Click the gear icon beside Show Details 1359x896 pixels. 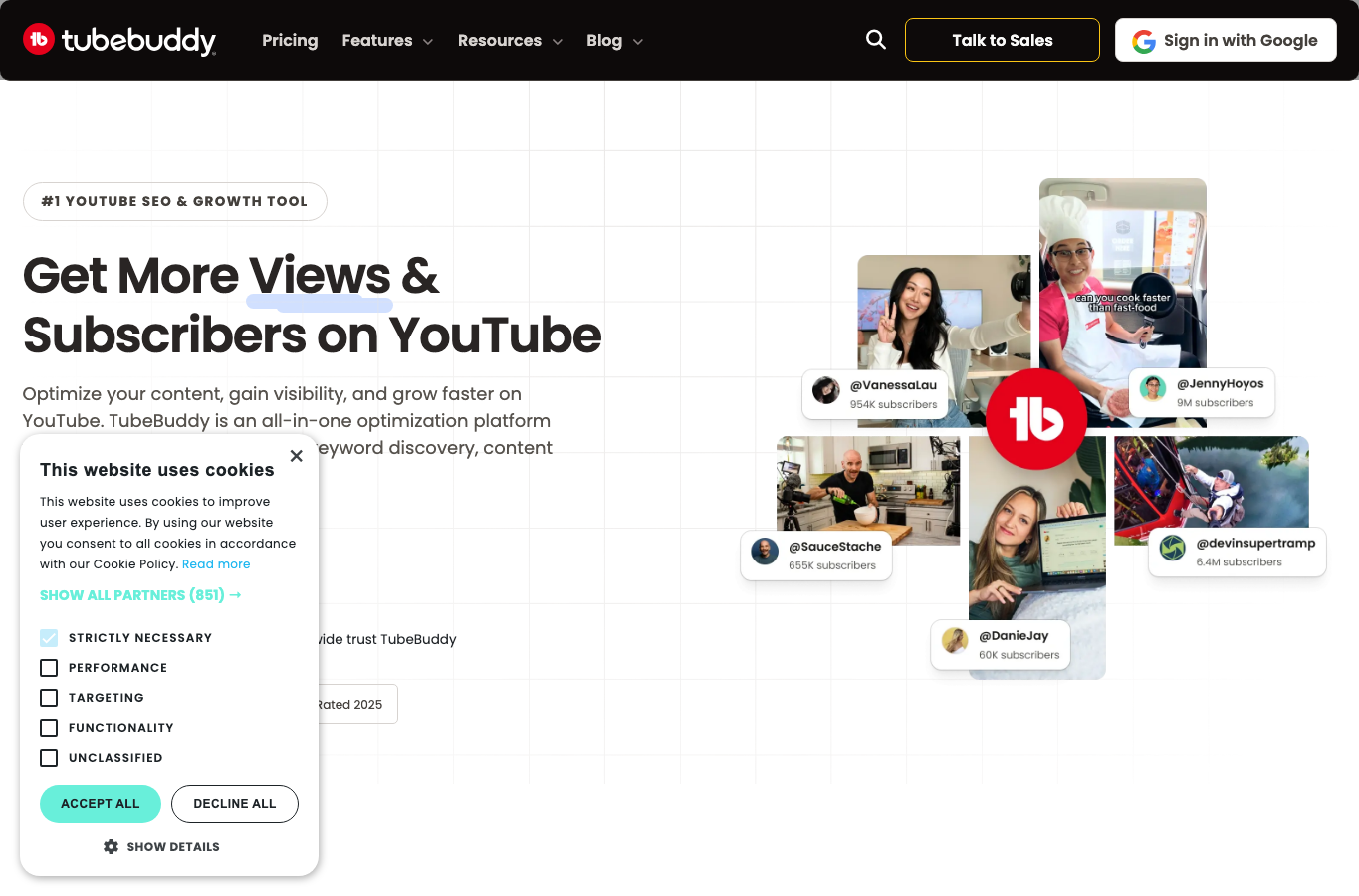coord(111,846)
